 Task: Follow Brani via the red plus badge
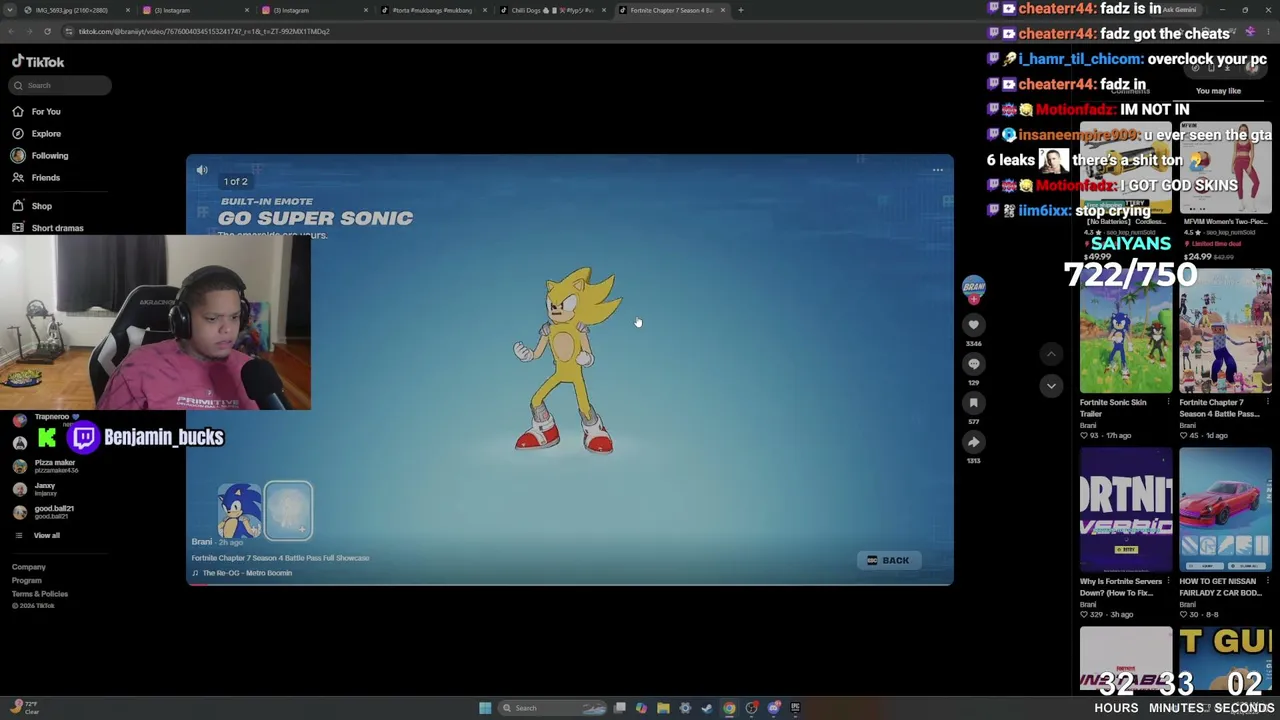(x=973, y=299)
